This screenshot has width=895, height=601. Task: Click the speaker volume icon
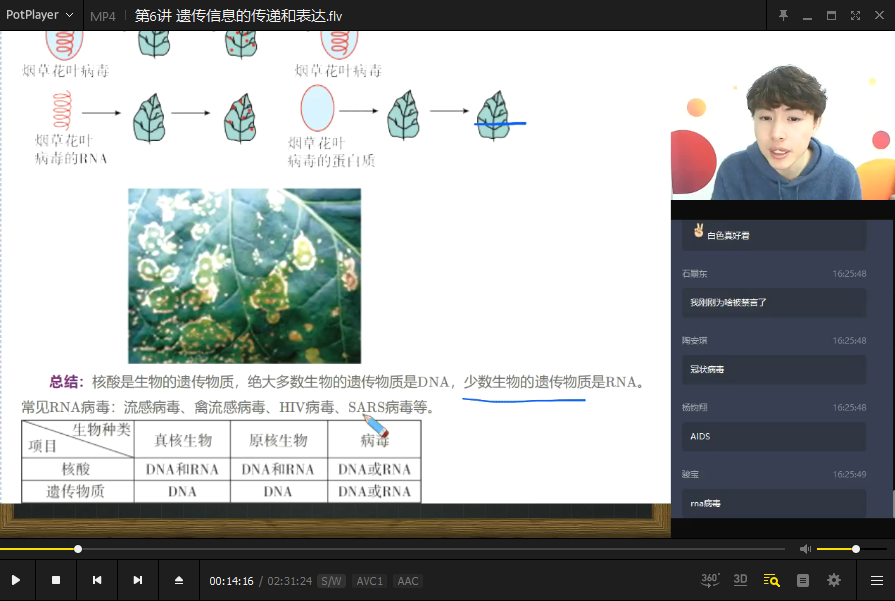(x=805, y=548)
